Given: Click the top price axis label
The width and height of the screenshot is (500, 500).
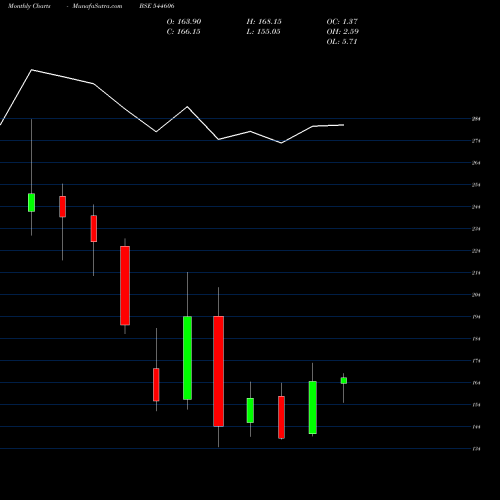Looking at the screenshot, I should click(476, 119).
